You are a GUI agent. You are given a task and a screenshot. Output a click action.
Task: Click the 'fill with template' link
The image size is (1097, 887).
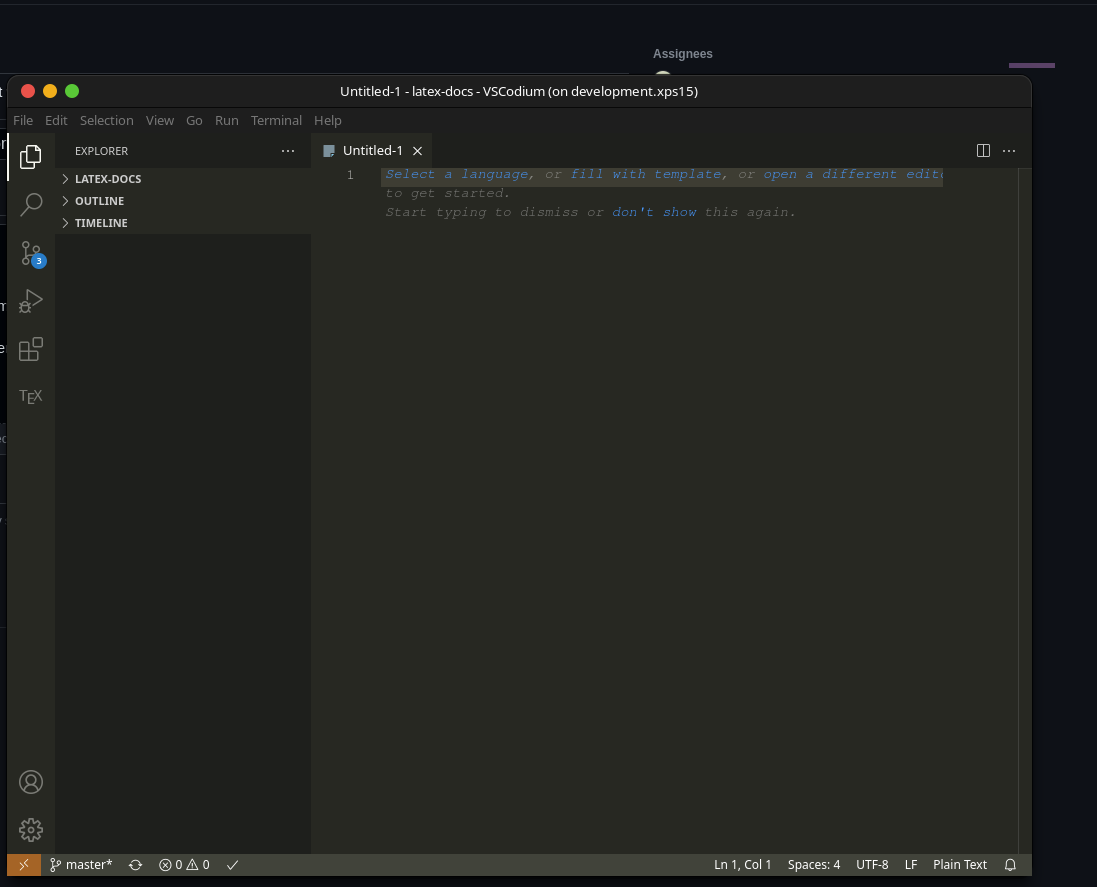645,174
